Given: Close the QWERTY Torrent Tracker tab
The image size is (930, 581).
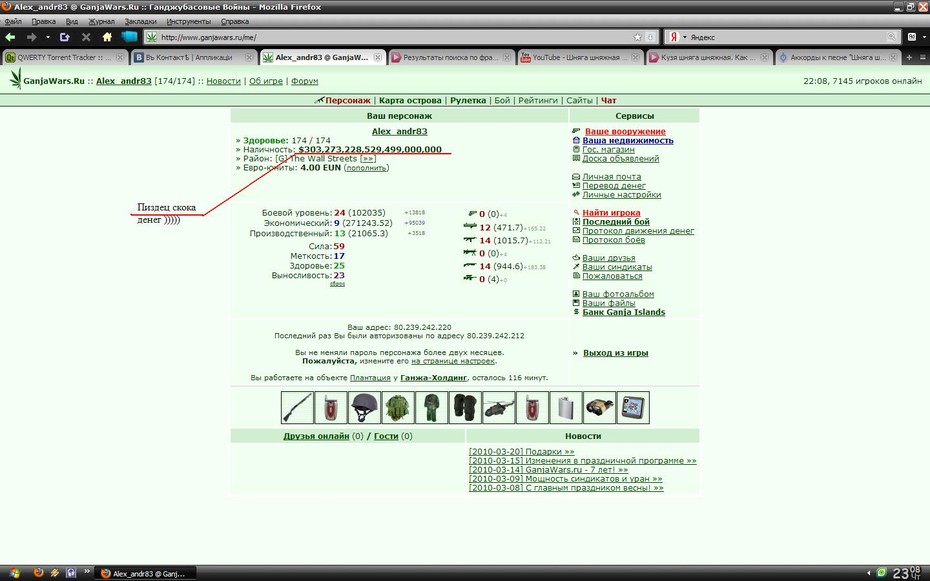Looking at the screenshot, I should (x=120, y=58).
